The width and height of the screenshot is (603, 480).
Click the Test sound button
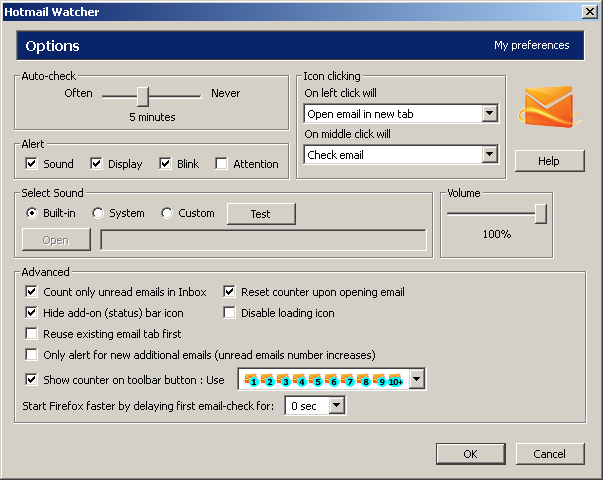(261, 214)
